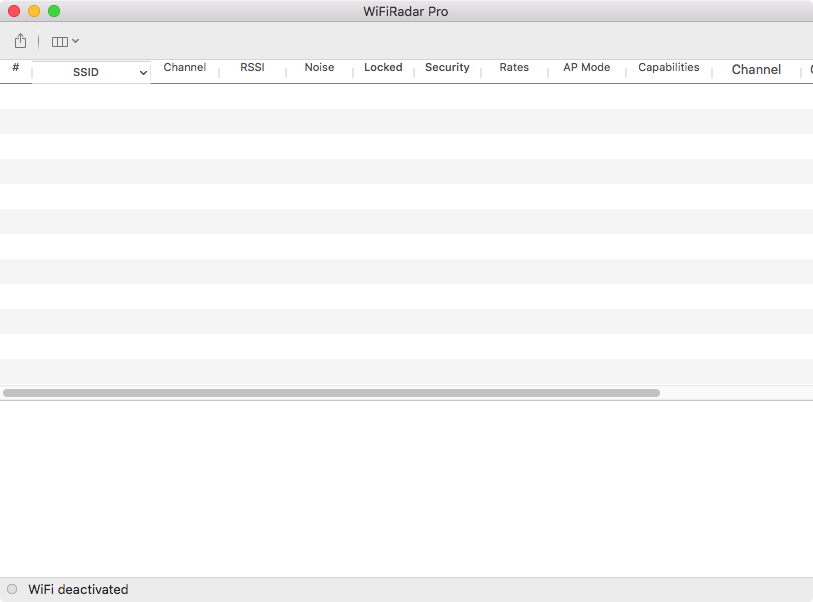813x602 pixels.
Task: Click the larger Channel header after Capabilities
Action: 756,69
